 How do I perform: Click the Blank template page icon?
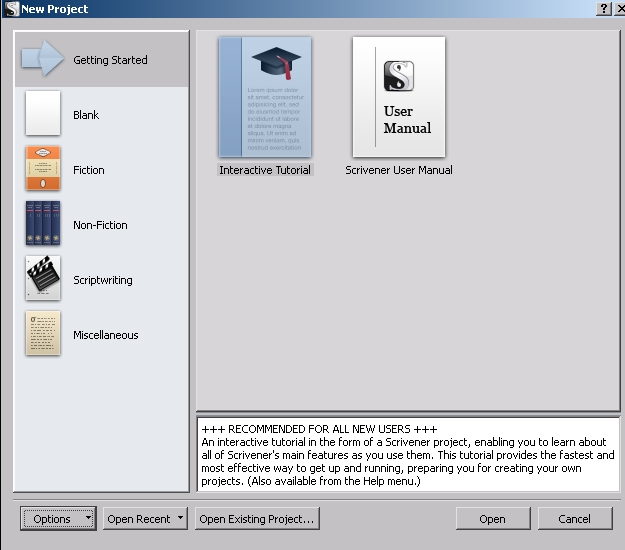coord(43,113)
